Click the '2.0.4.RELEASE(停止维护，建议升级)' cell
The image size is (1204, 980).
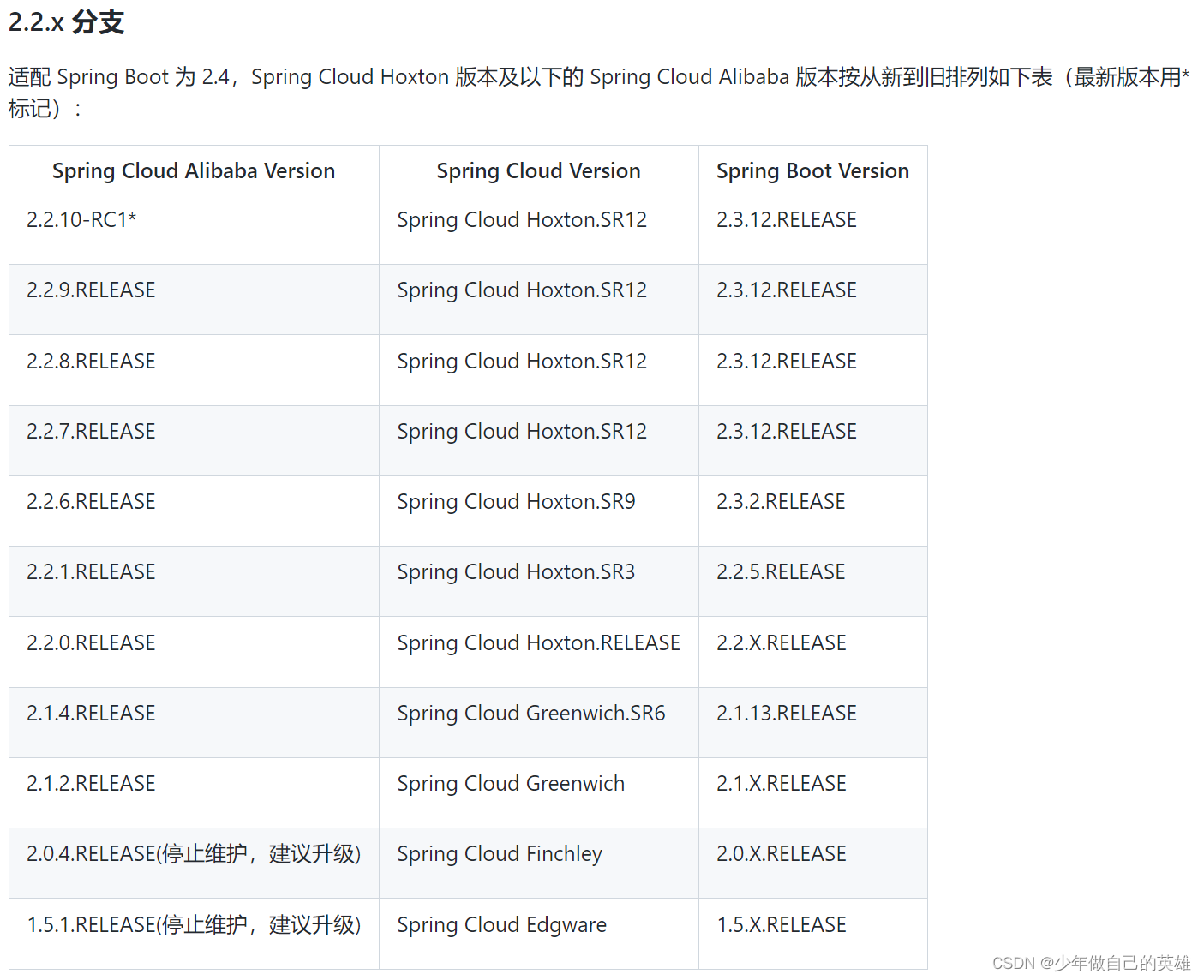point(194,863)
